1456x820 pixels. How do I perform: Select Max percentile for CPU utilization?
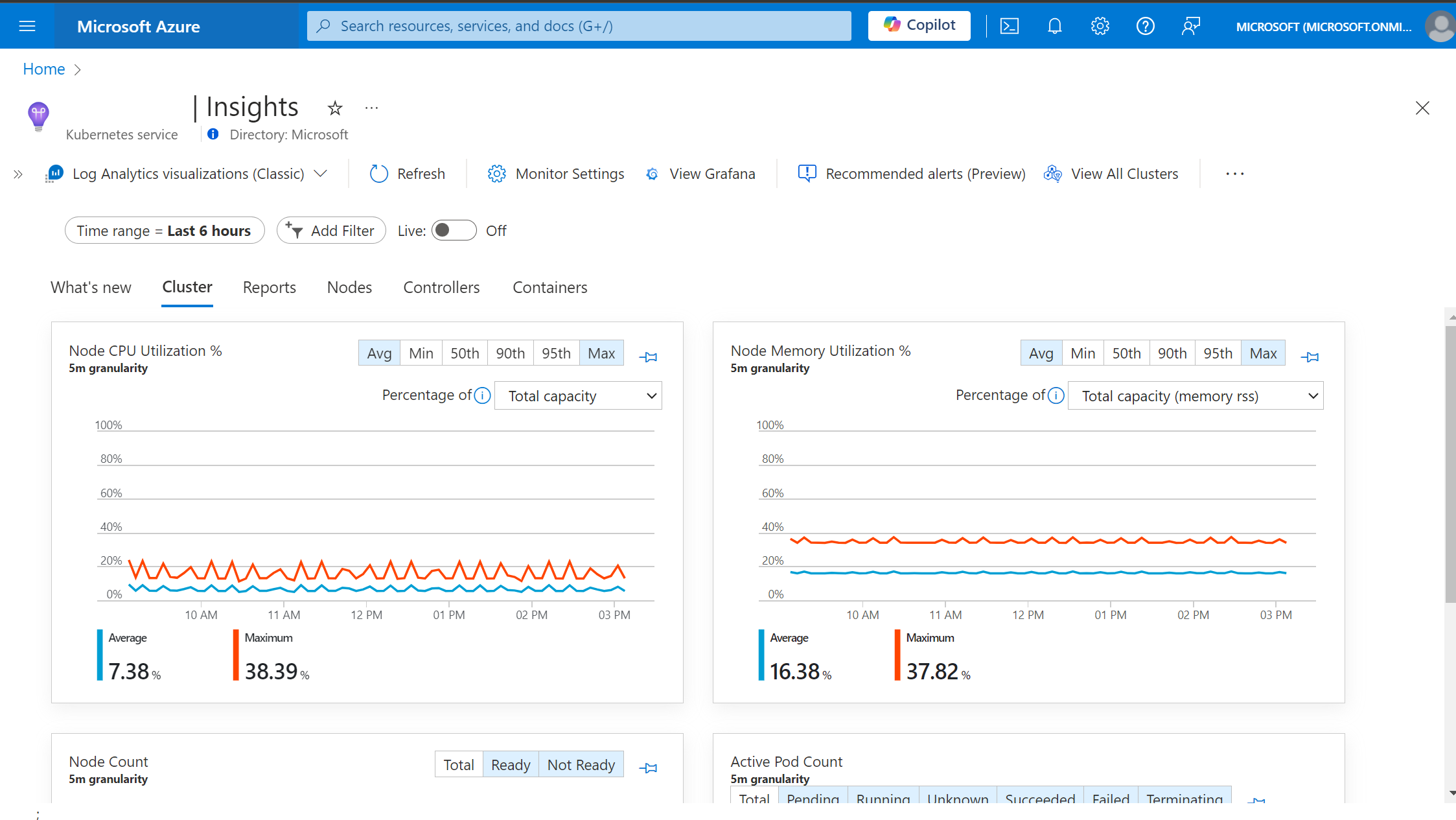[601, 353]
